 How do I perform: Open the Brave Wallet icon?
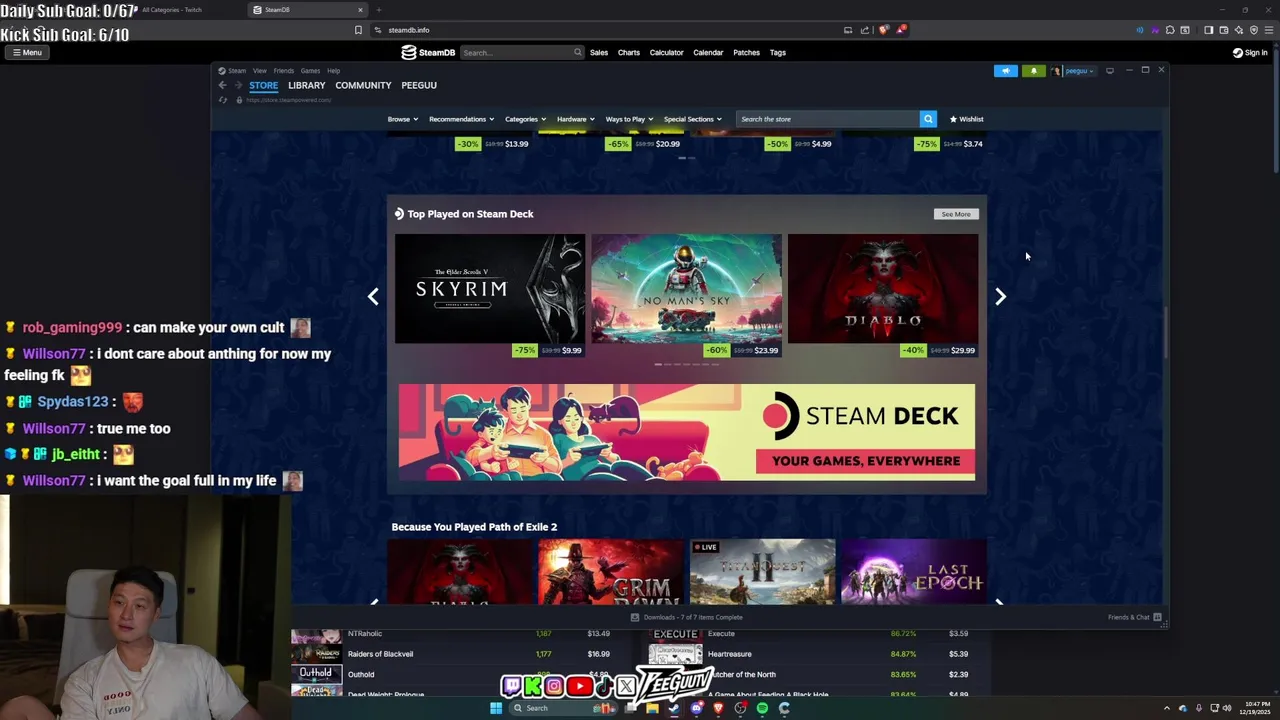(1223, 30)
